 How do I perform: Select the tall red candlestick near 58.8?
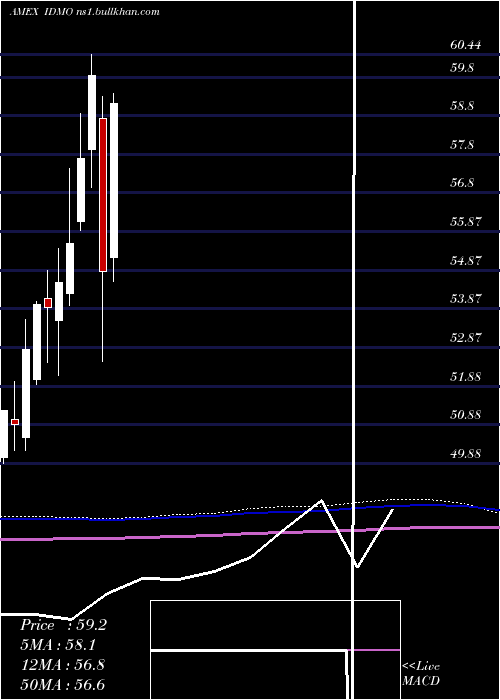[103, 195]
